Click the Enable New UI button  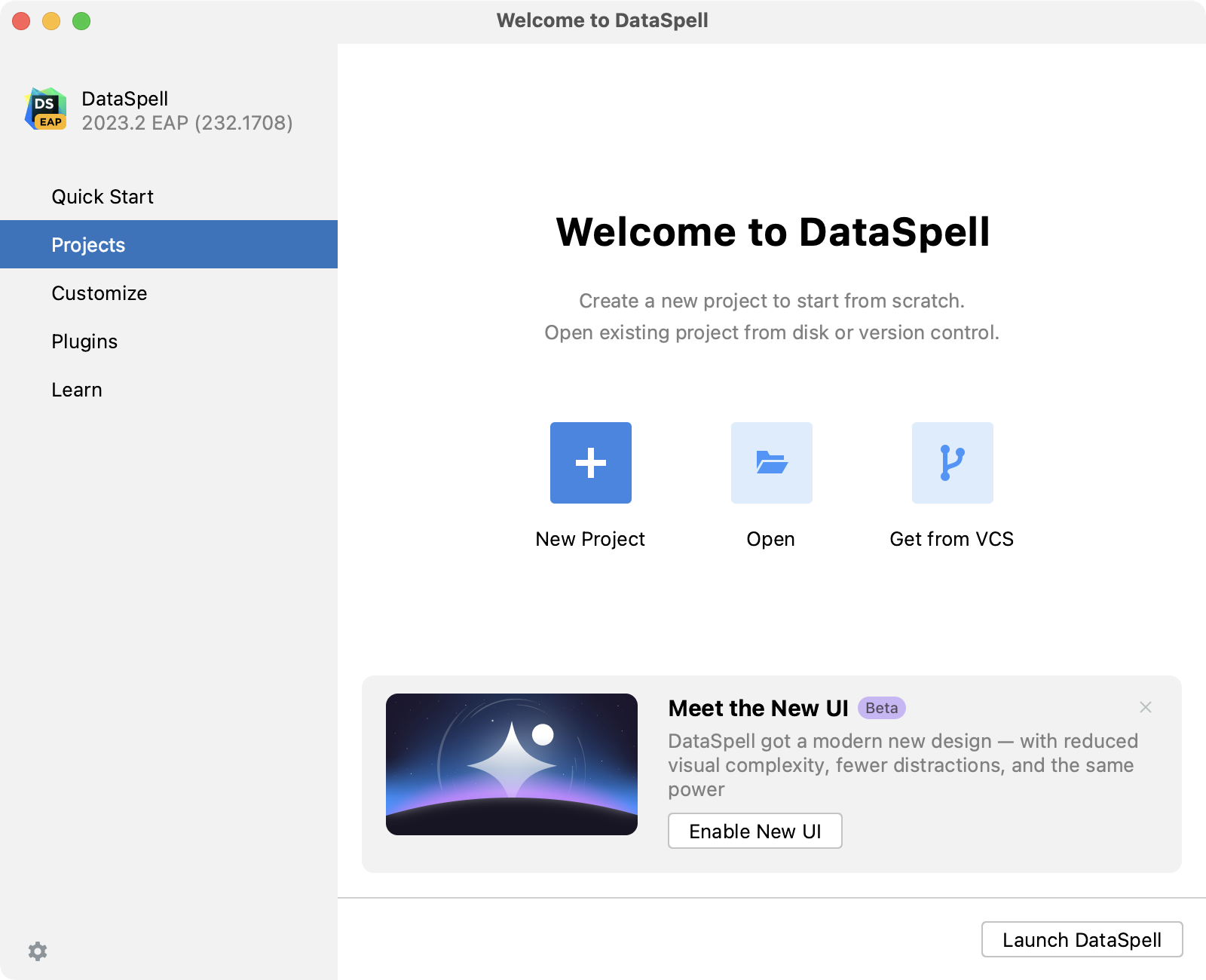(x=755, y=831)
